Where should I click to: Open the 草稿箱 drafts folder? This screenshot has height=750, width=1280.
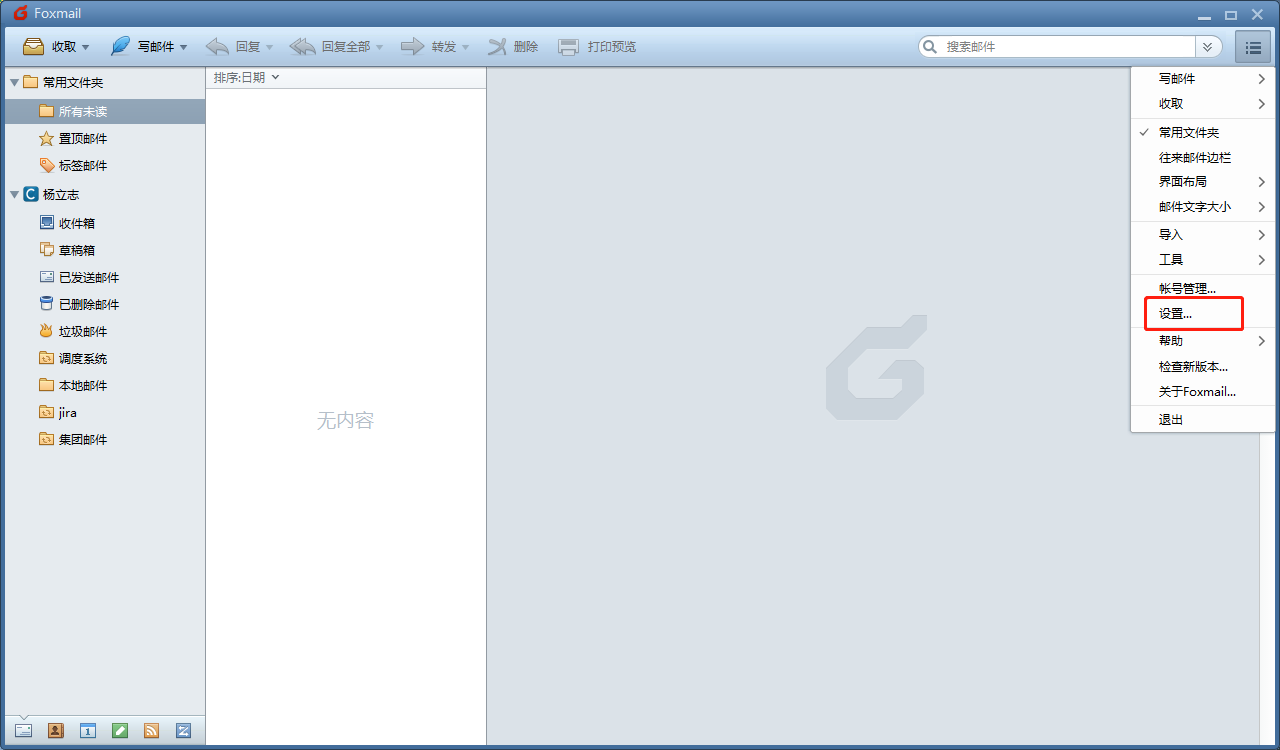click(104, 250)
